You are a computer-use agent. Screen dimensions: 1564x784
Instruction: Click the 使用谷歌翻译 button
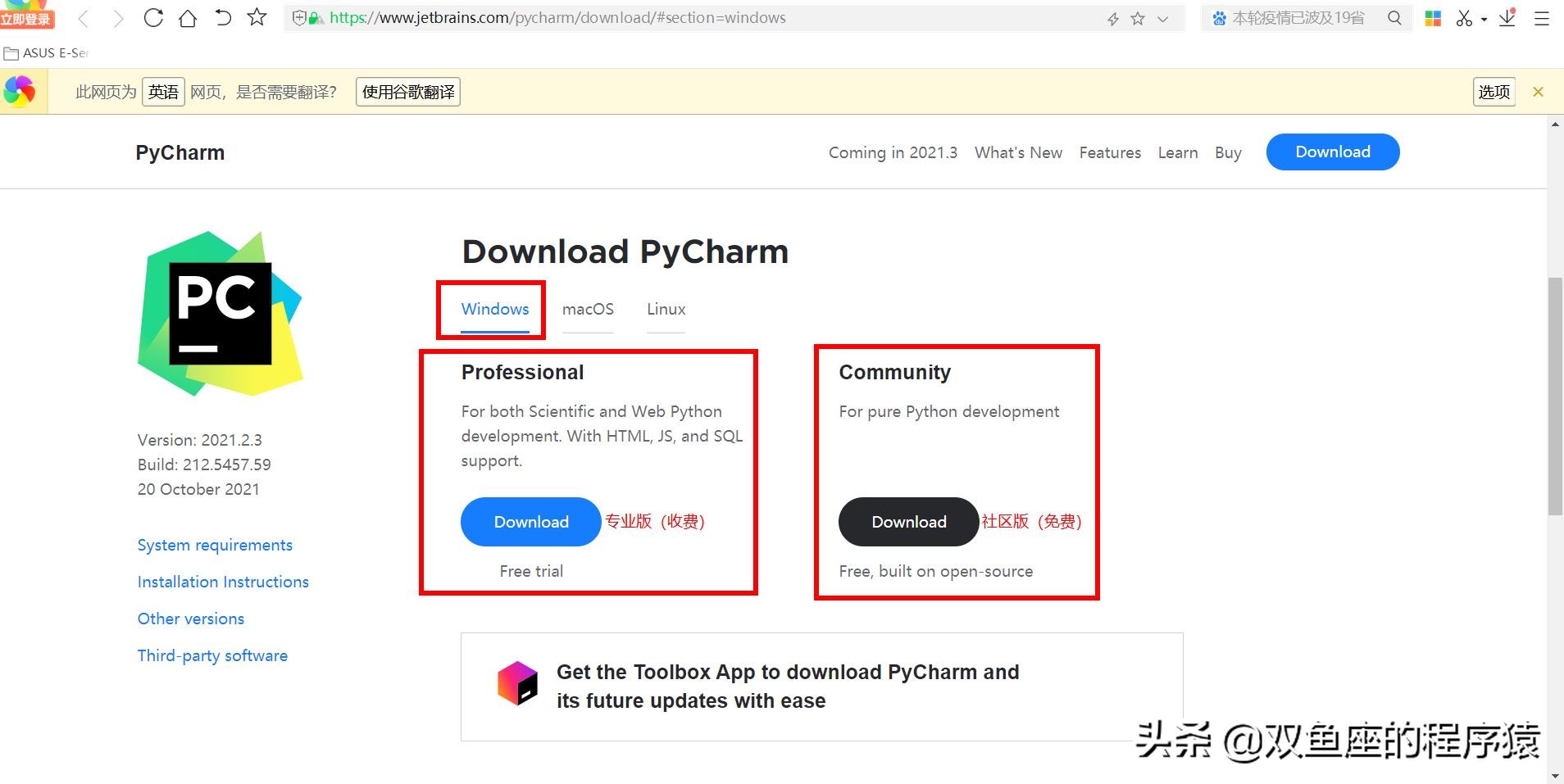click(408, 92)
